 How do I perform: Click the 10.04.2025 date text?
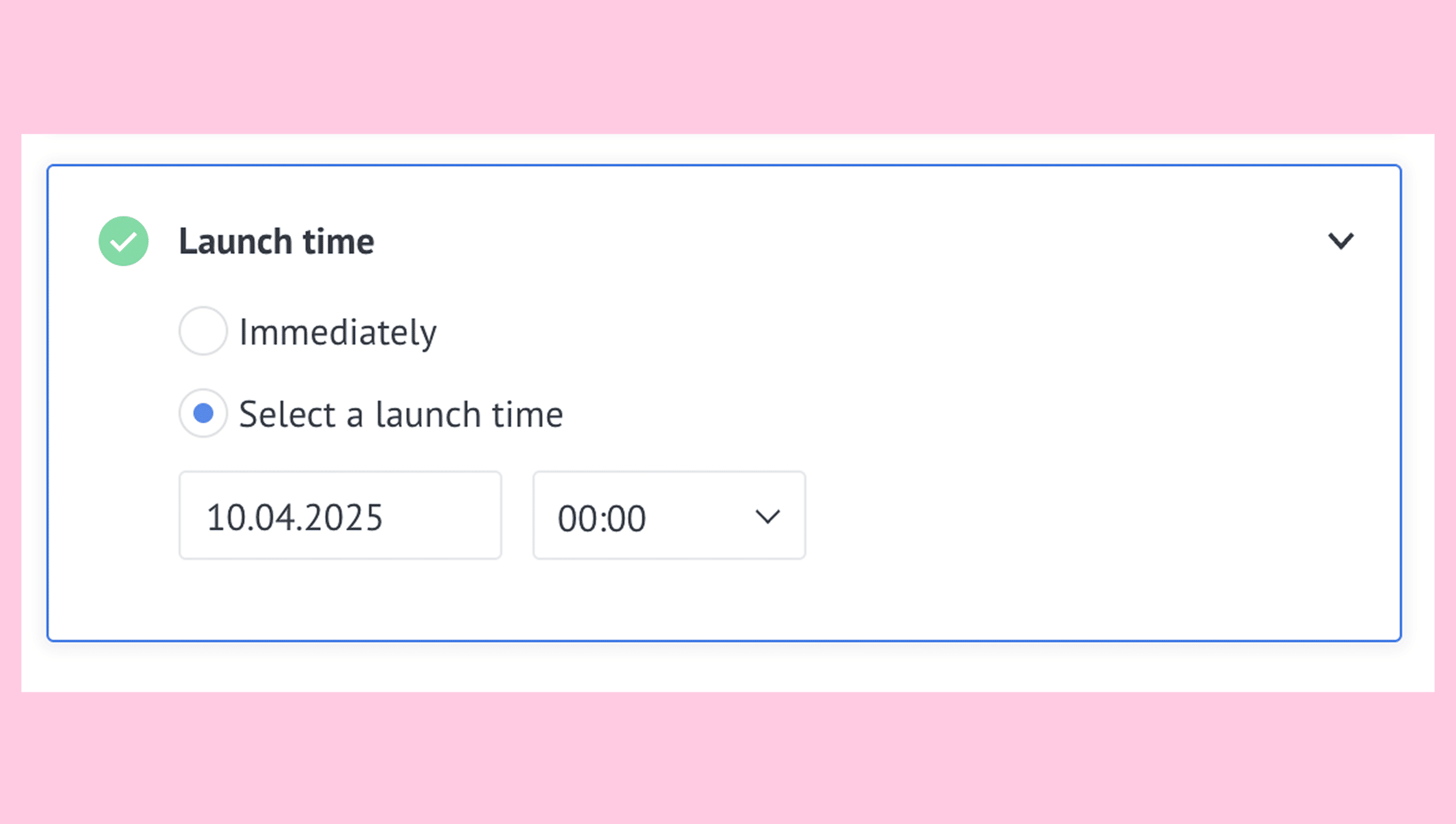click(294, 517)
